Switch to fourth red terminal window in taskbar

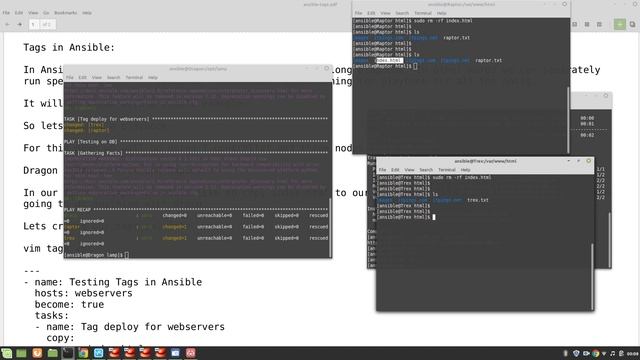point(160,353)
